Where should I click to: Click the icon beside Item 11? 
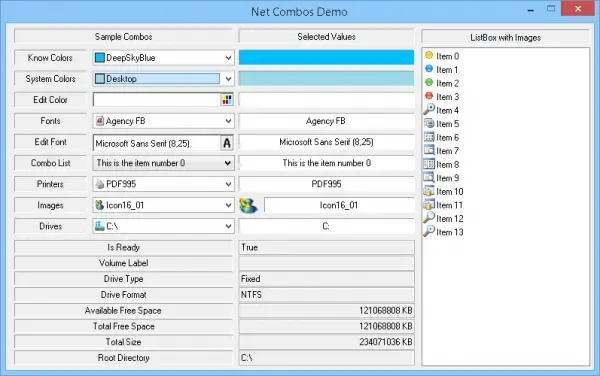(429, 204)
